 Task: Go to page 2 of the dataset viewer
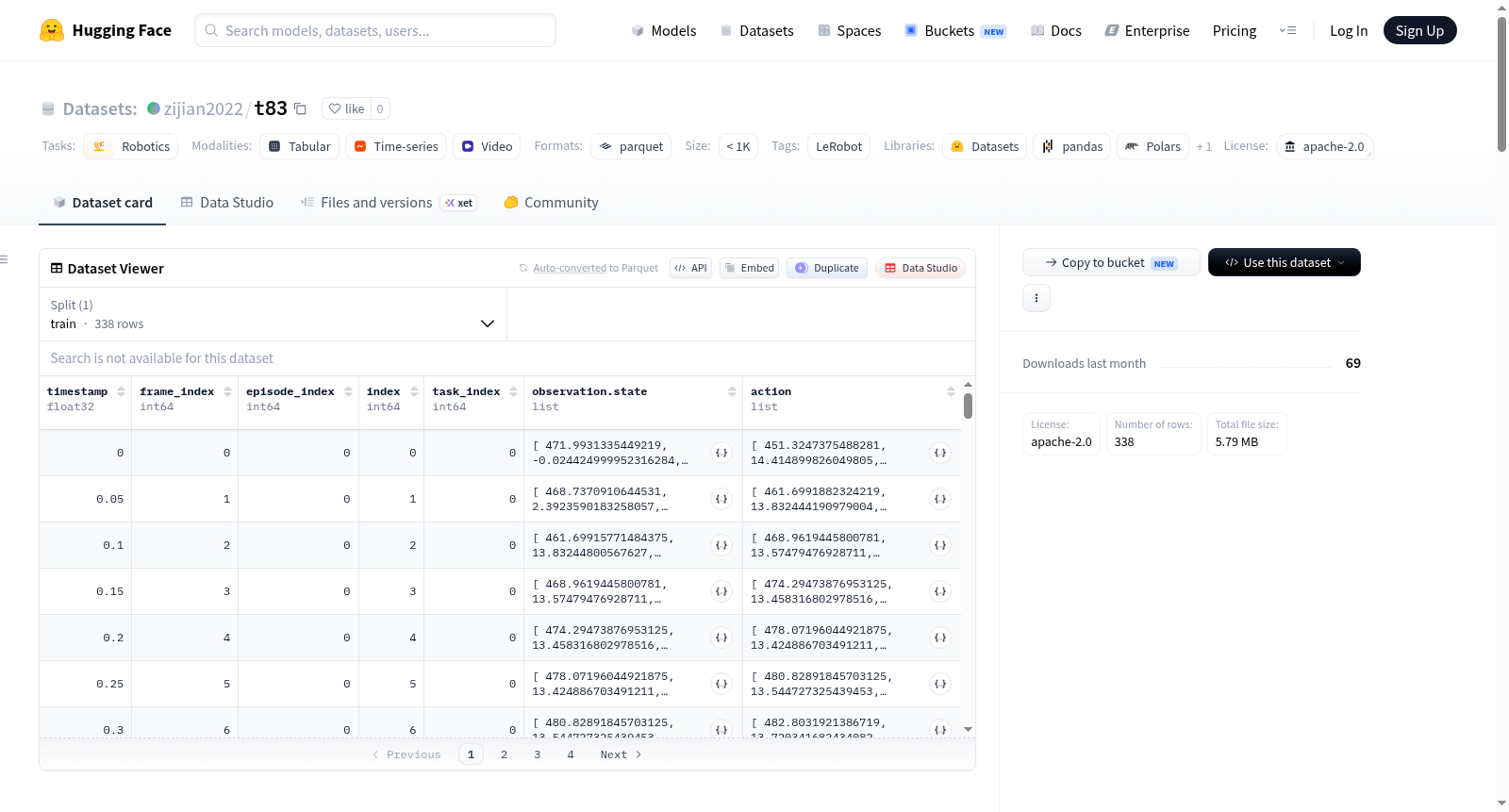[x=505, y=754]
